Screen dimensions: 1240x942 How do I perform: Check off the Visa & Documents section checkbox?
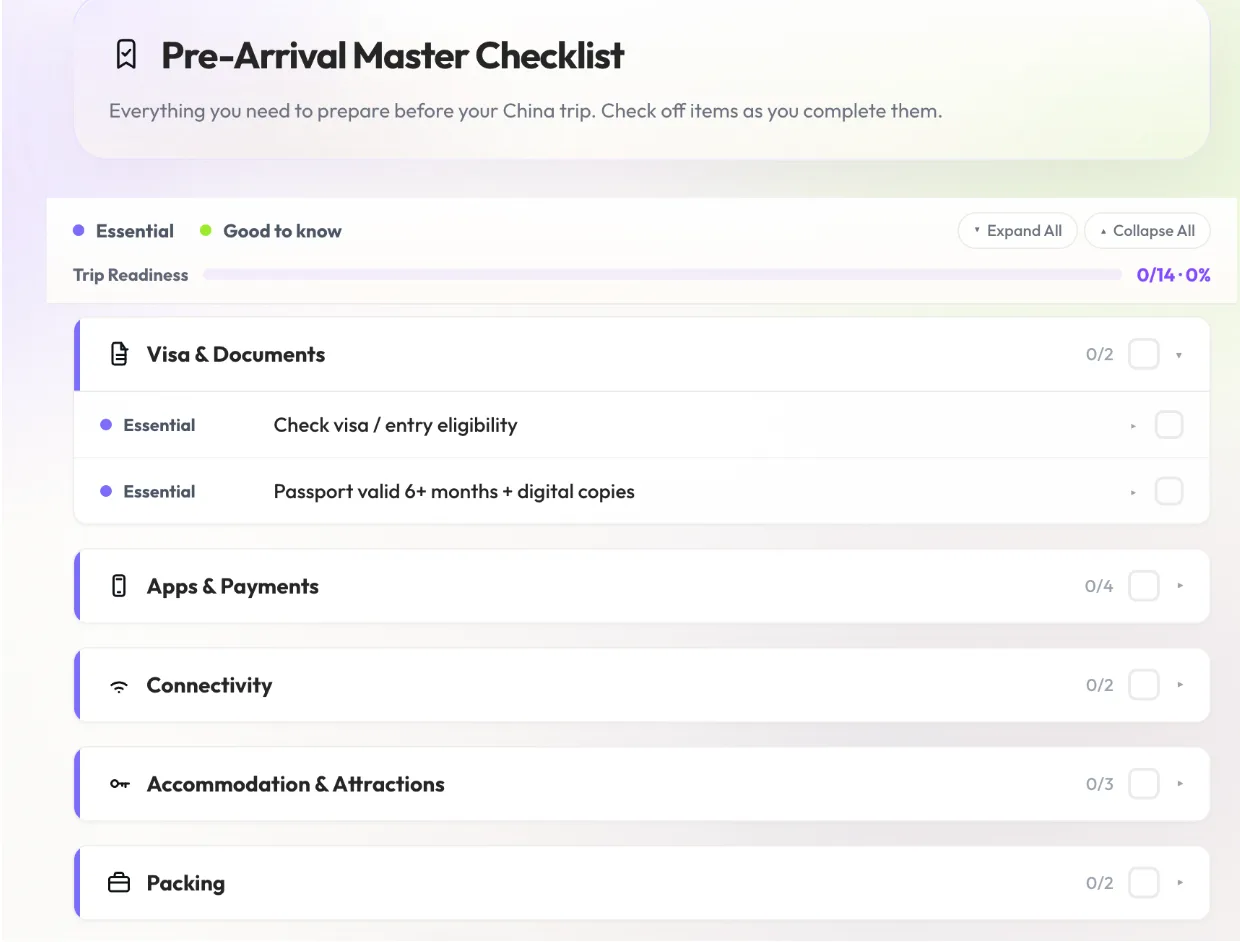pyautogui.click(x=1144, y=354)
